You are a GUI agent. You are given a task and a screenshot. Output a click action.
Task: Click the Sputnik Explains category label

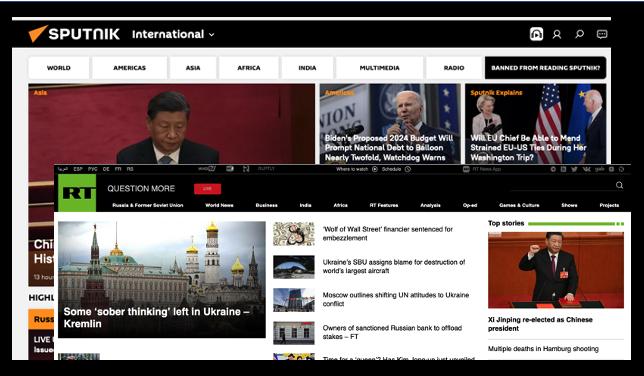(496, 92)
